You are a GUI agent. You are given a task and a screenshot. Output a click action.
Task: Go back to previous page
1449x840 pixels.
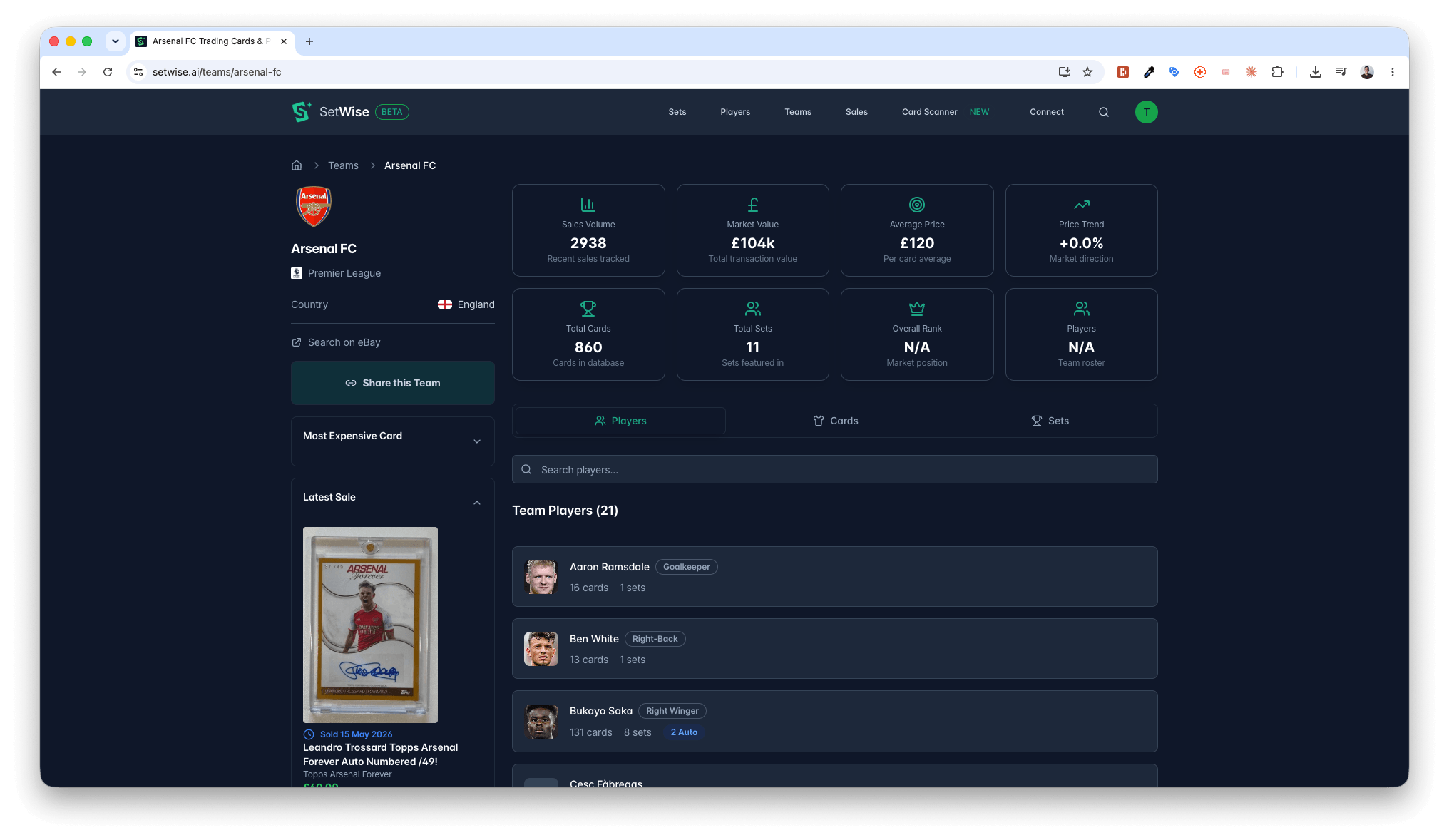pos(56,72)
